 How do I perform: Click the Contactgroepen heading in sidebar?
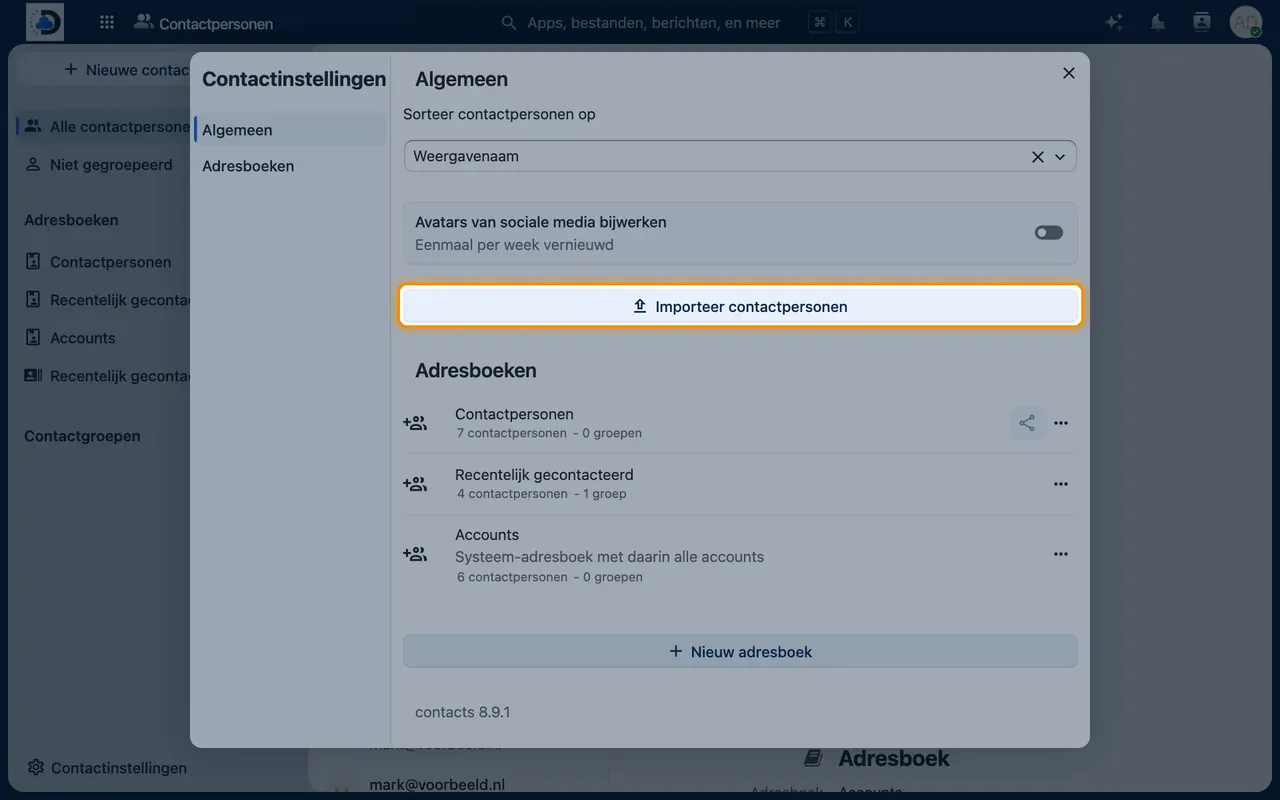click(x=82, y=436)
